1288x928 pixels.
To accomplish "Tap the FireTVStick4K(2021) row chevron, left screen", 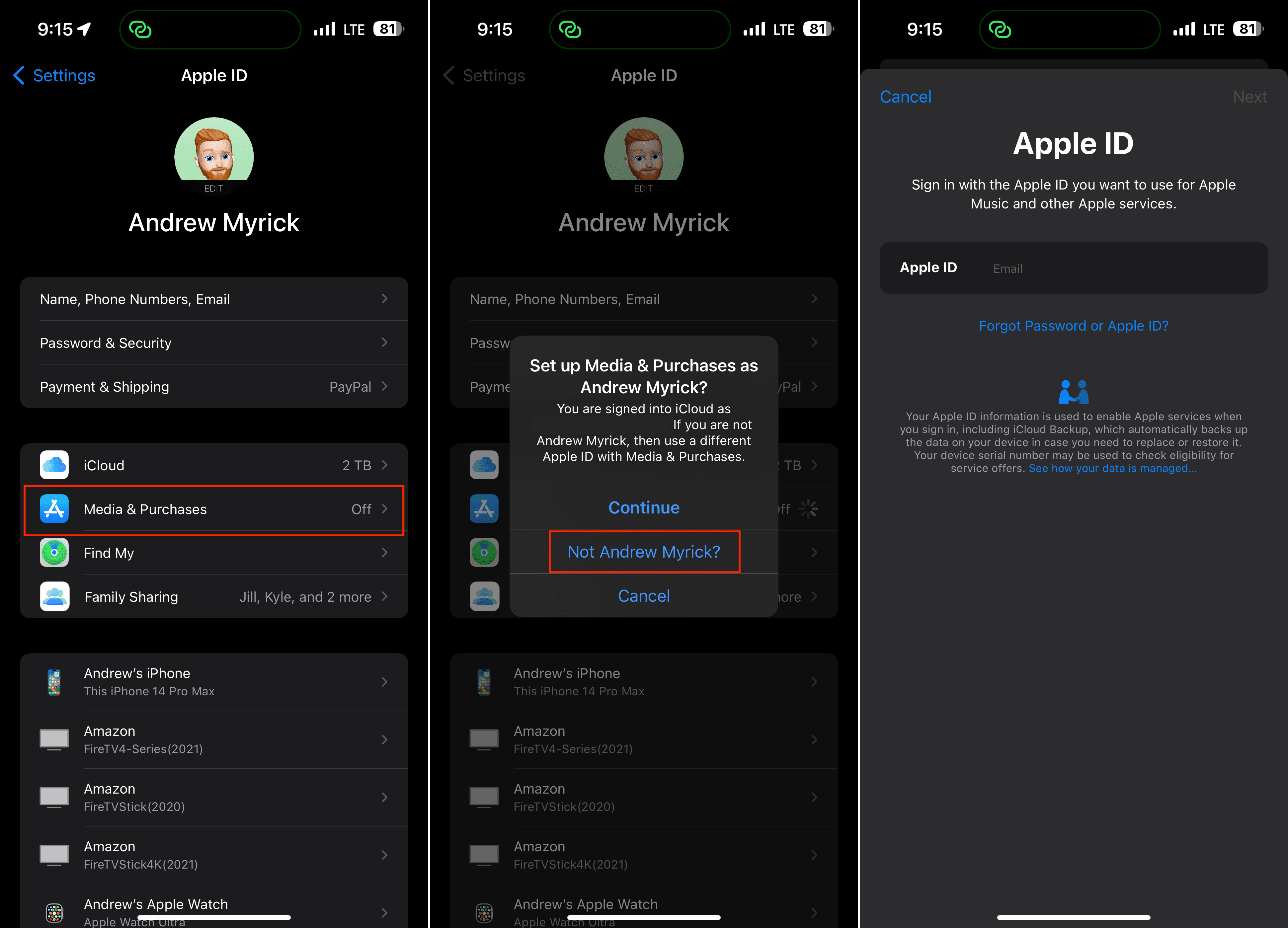I will click(384, 855).
